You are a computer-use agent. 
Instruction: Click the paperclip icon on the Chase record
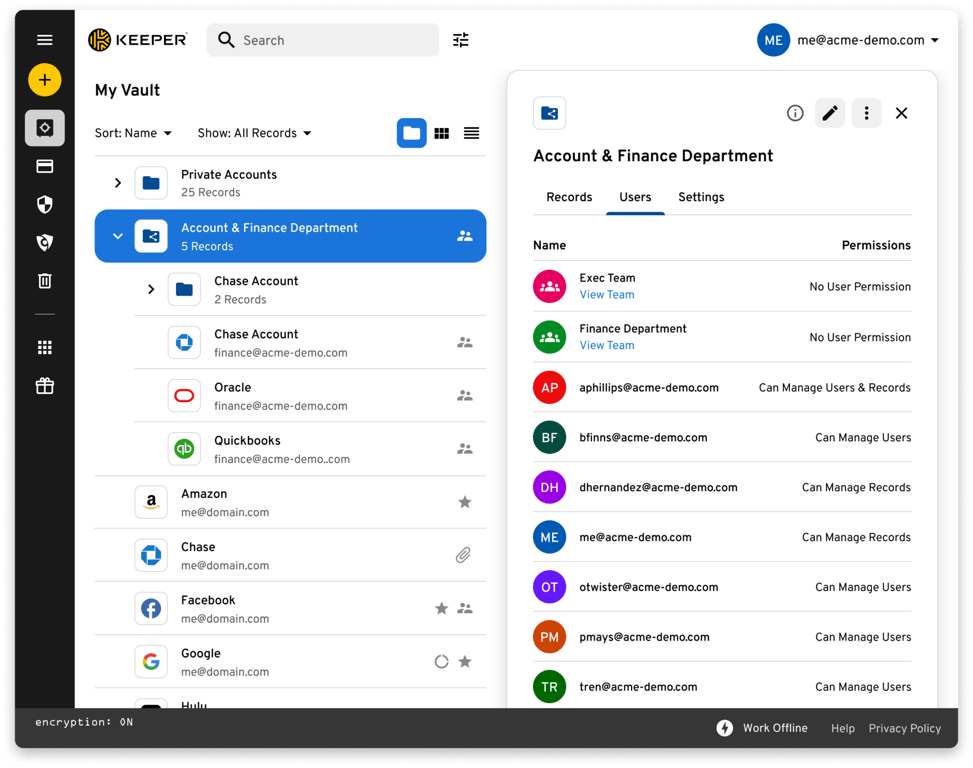(463, 555)
